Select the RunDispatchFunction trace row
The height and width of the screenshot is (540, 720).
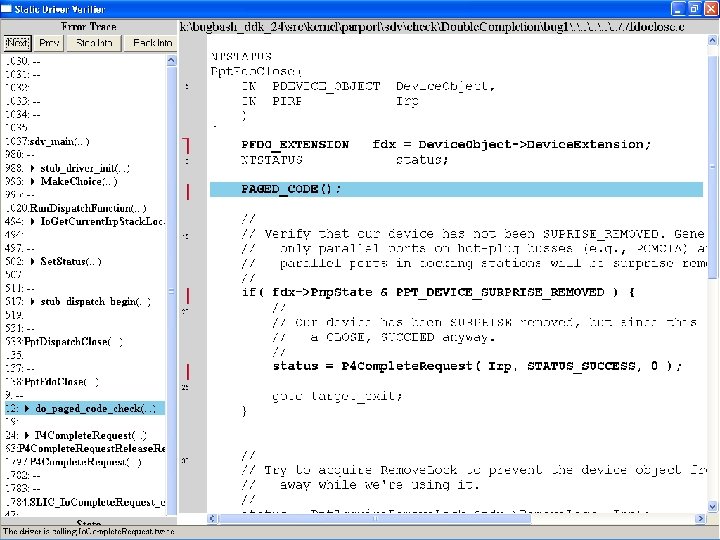click(76, 208)
